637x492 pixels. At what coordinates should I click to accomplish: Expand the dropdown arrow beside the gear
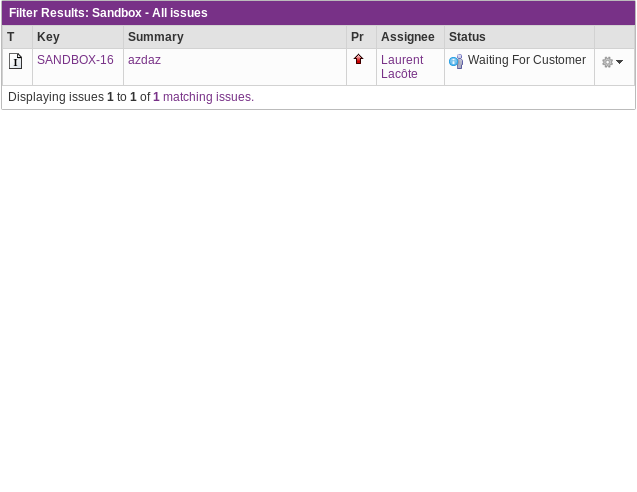(620, 62)
